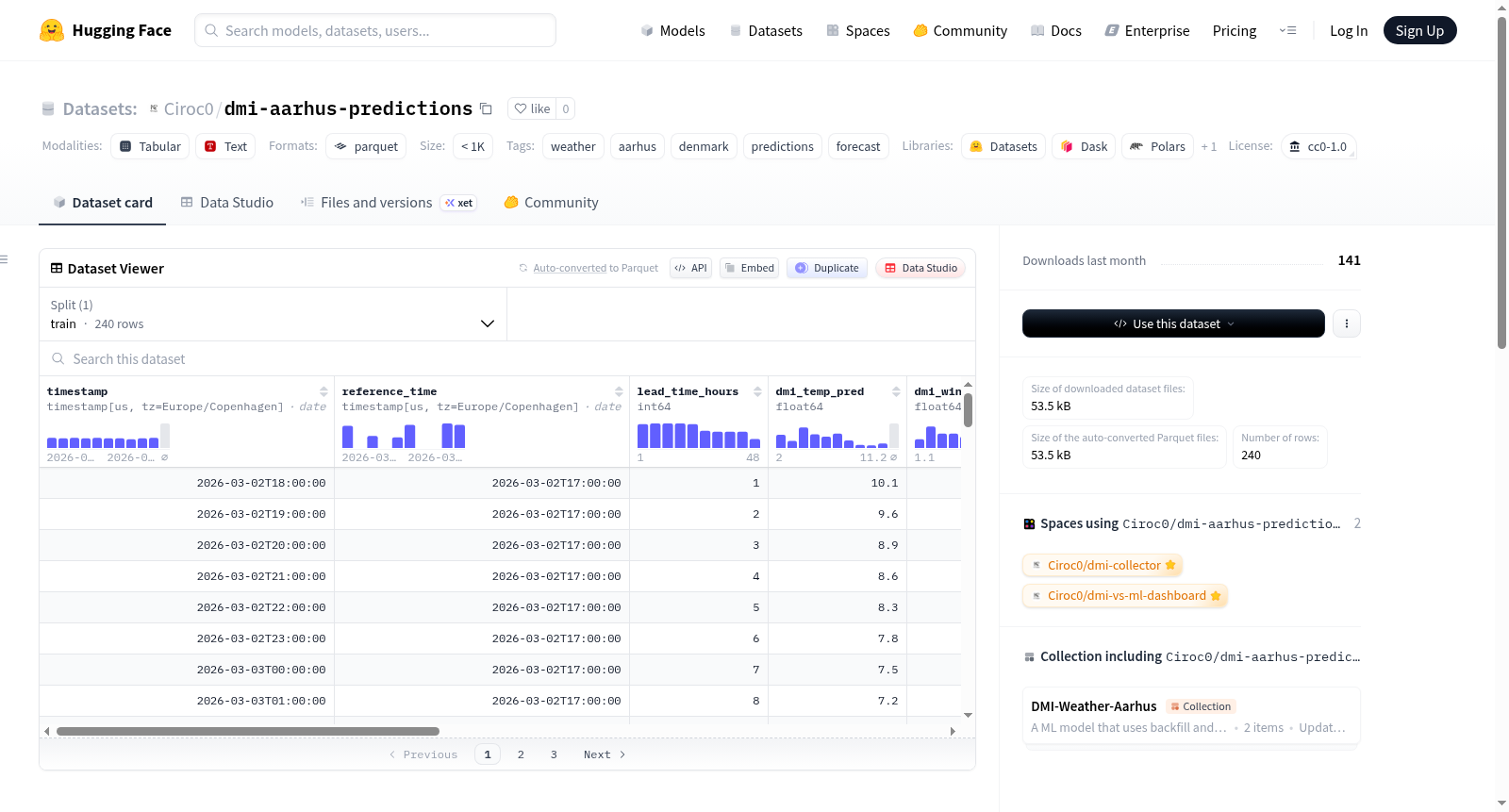
Task: Click the timestamp column sort icon
Action: (323, 391)
